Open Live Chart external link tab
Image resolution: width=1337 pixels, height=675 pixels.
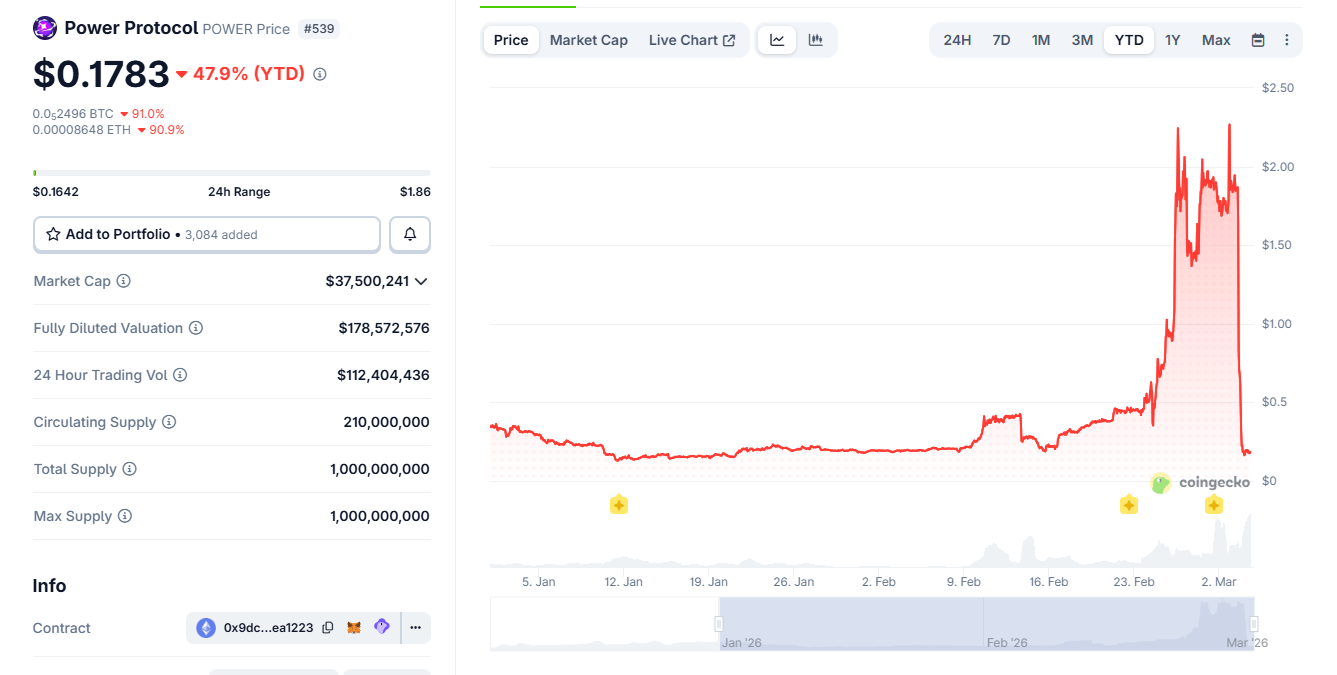pyautogui.click(x=692, y=40)
